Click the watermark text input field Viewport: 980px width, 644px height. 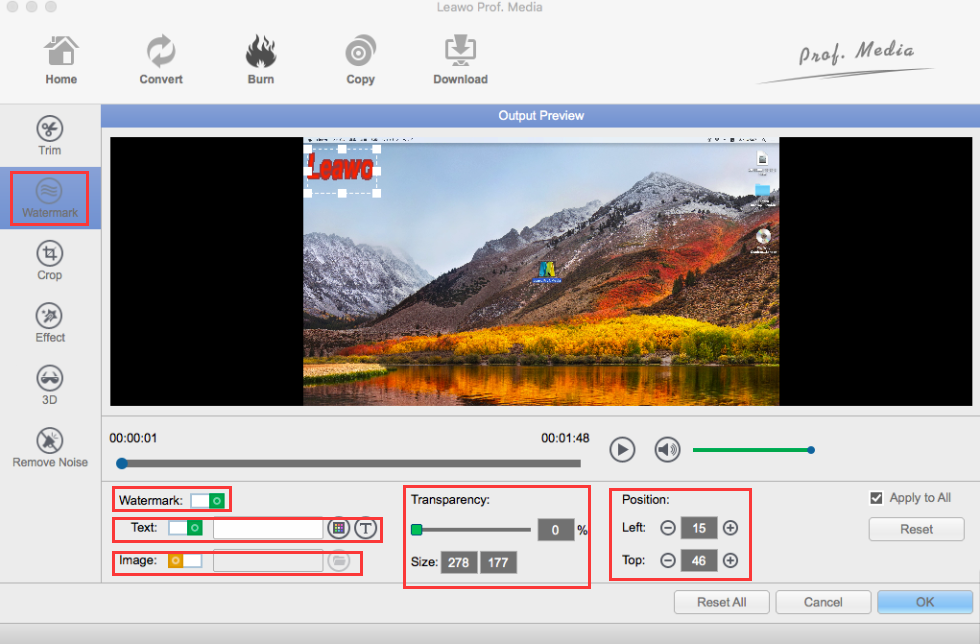point(268,528)
